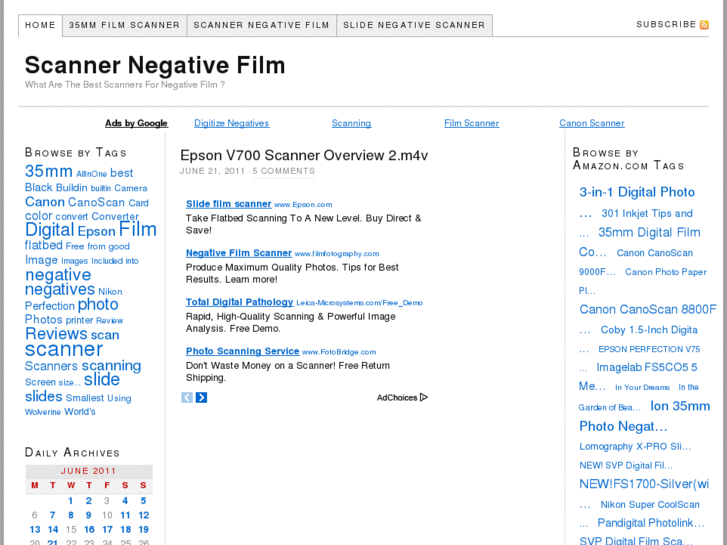Click the previous ads arrow icon

187,398
